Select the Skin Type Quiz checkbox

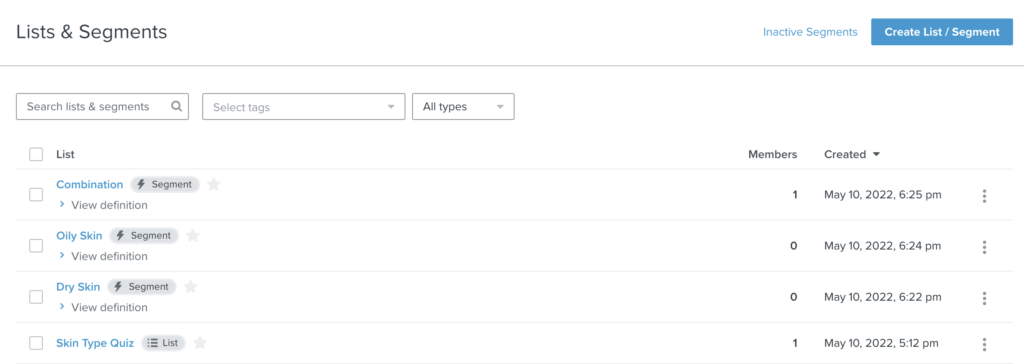tap(36, 343)
